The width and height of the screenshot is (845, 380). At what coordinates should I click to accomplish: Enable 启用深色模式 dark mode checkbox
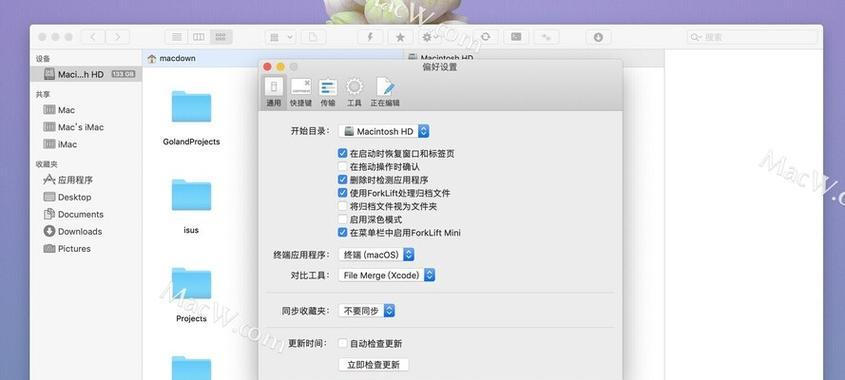343,219
